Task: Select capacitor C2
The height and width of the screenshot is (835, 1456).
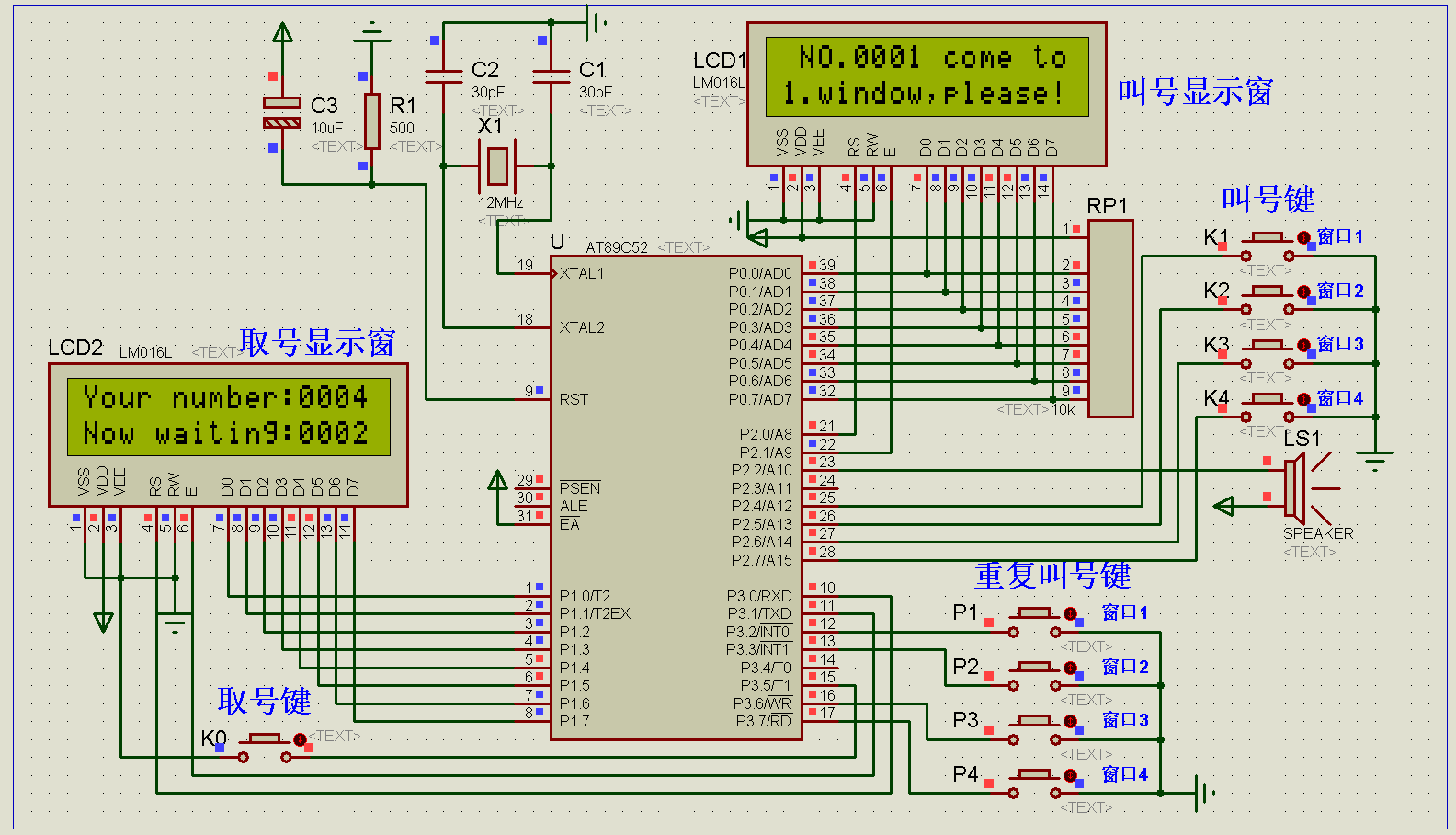Action: click(444, 75)
